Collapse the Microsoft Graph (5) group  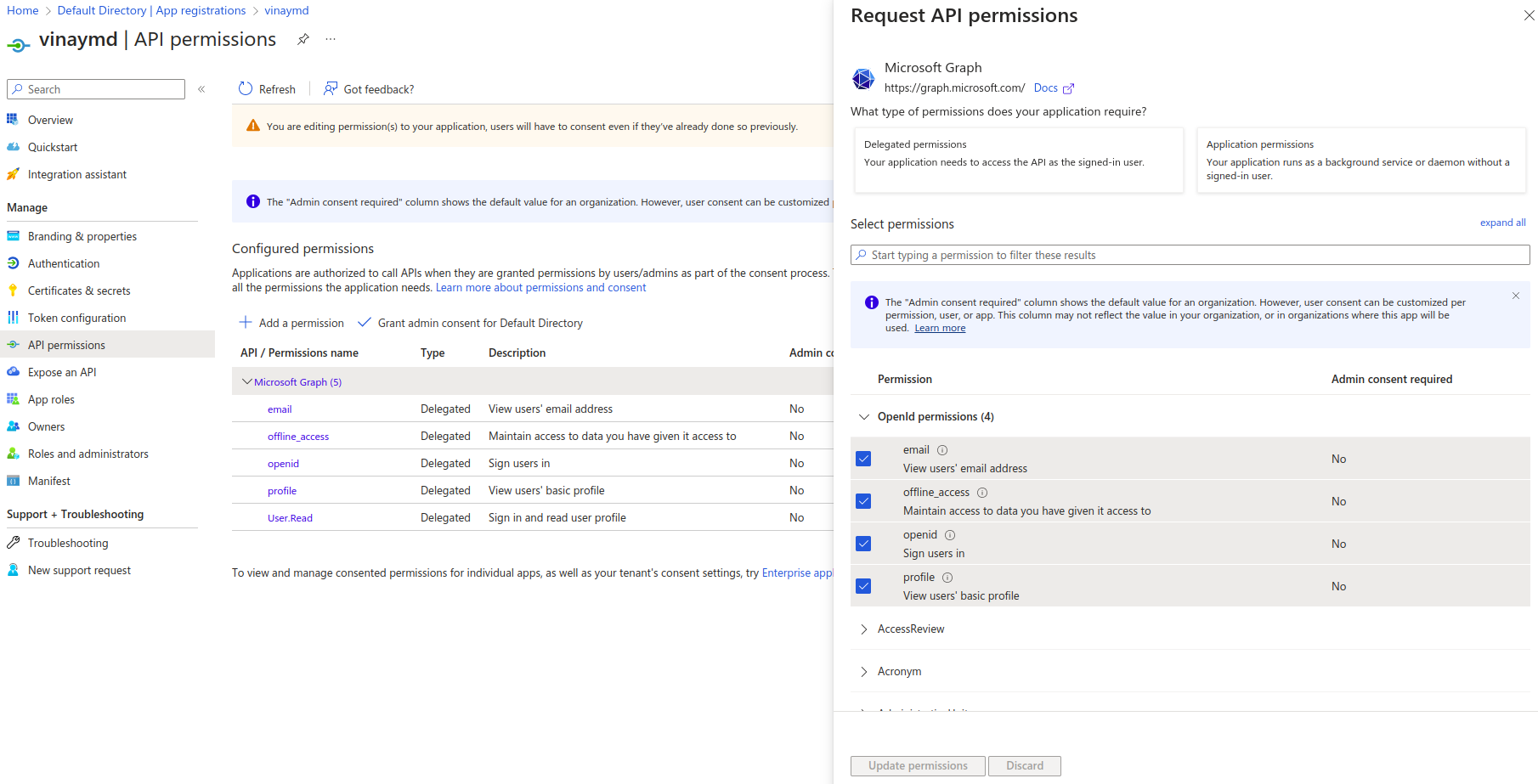(x=247, y=381)
